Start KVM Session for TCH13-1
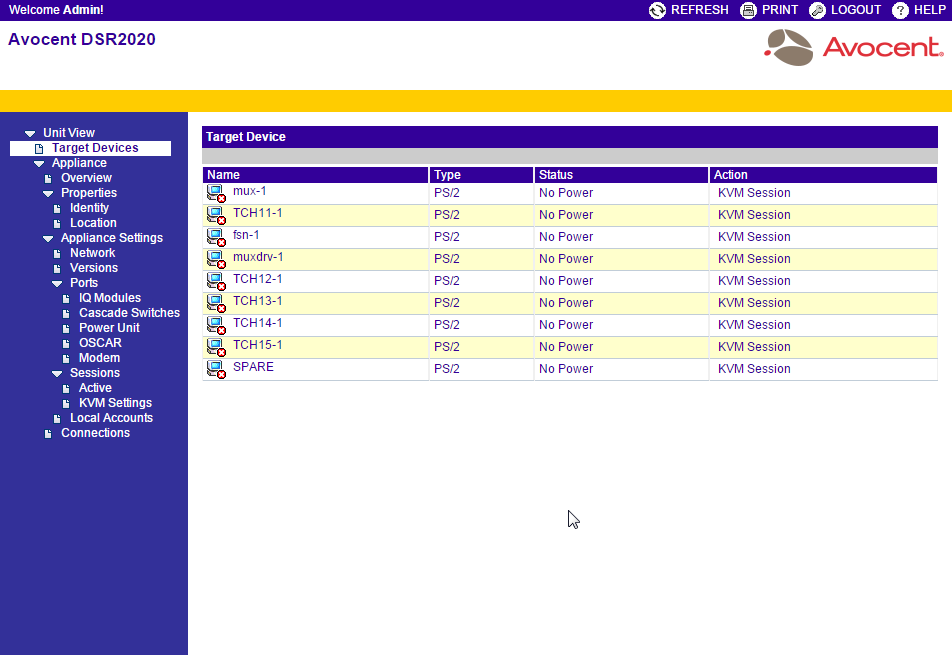The height and width of the screenshot is (655, 952). [754, 302]
